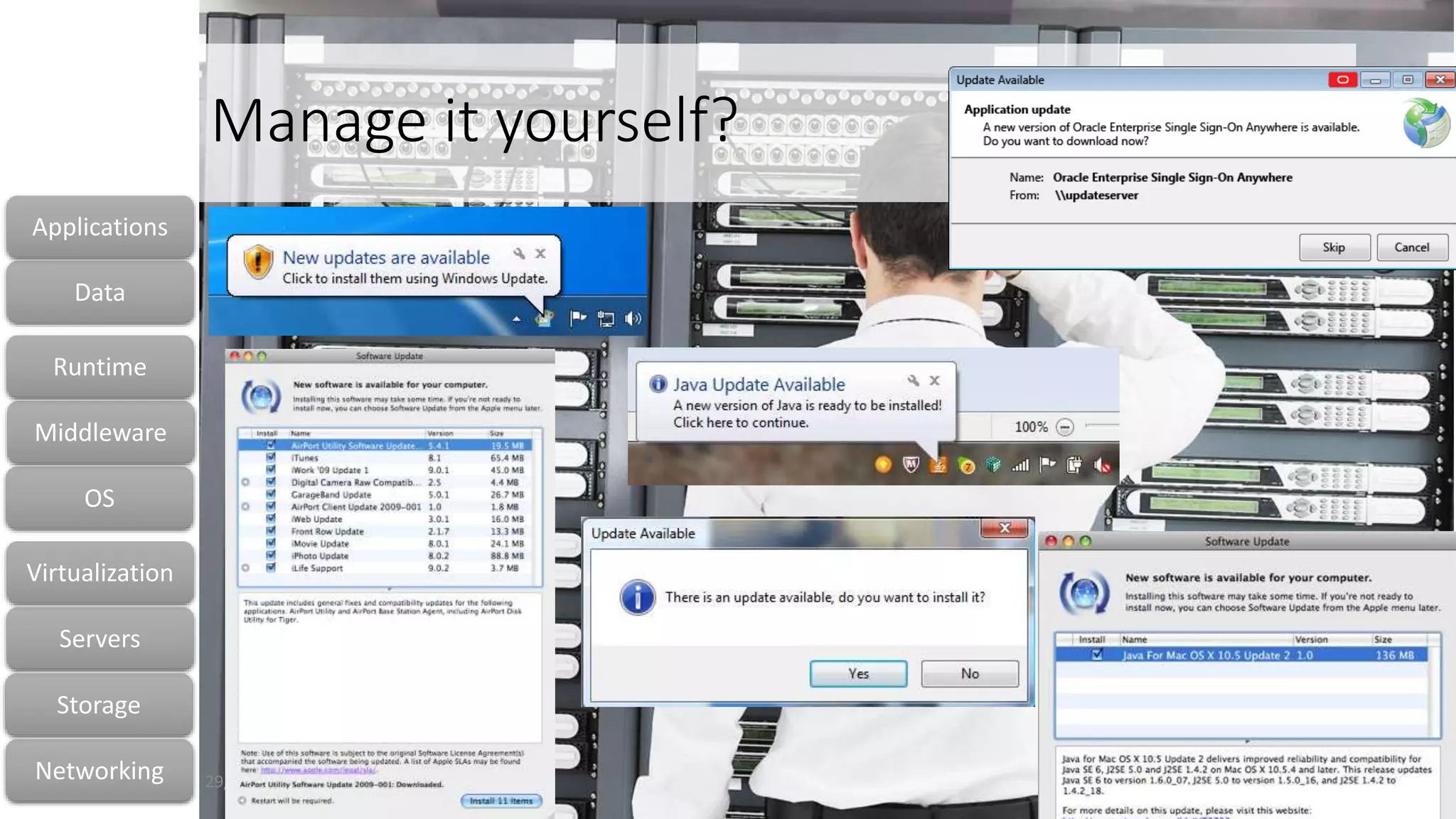Click the 65.4 MB size cell for iTunes

click(x=507, y=458)
